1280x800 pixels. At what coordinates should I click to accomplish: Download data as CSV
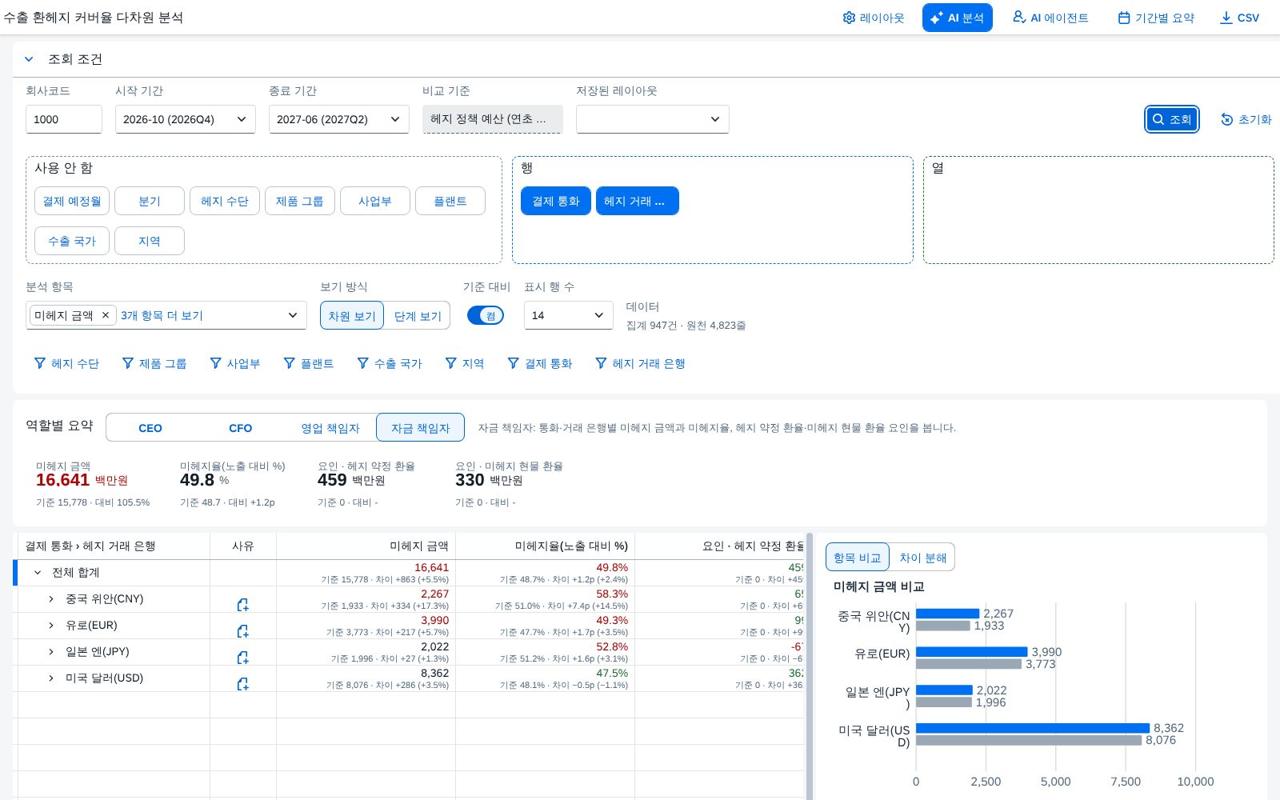tap(1239, 18)
